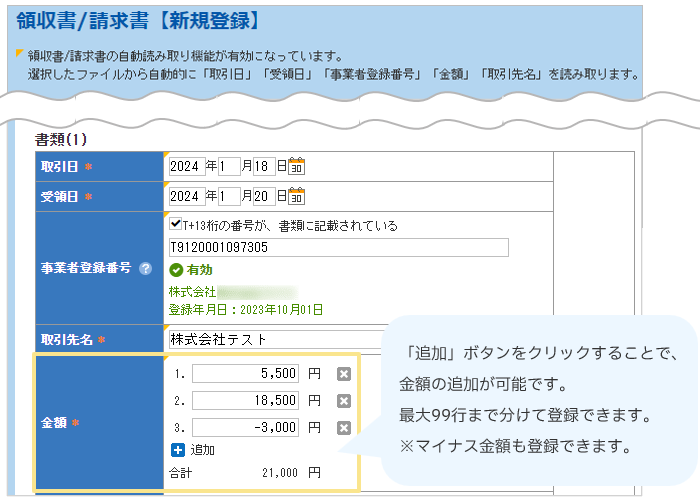Image resolution: width=700 pixels, height=497 pixels.
Task: Click the 取引日 year field
Action: [x=186, y=167]
